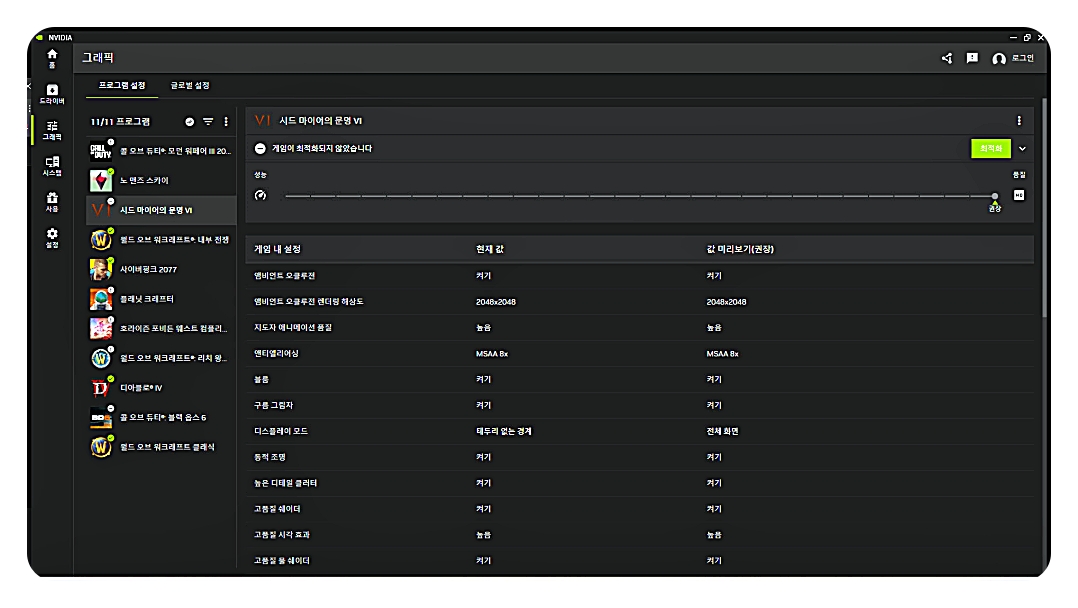The width and height of the screenshot is (1078, 608).
Task: Select 플래닛 크래프터 in program list
Action: [x=161, y=298]
